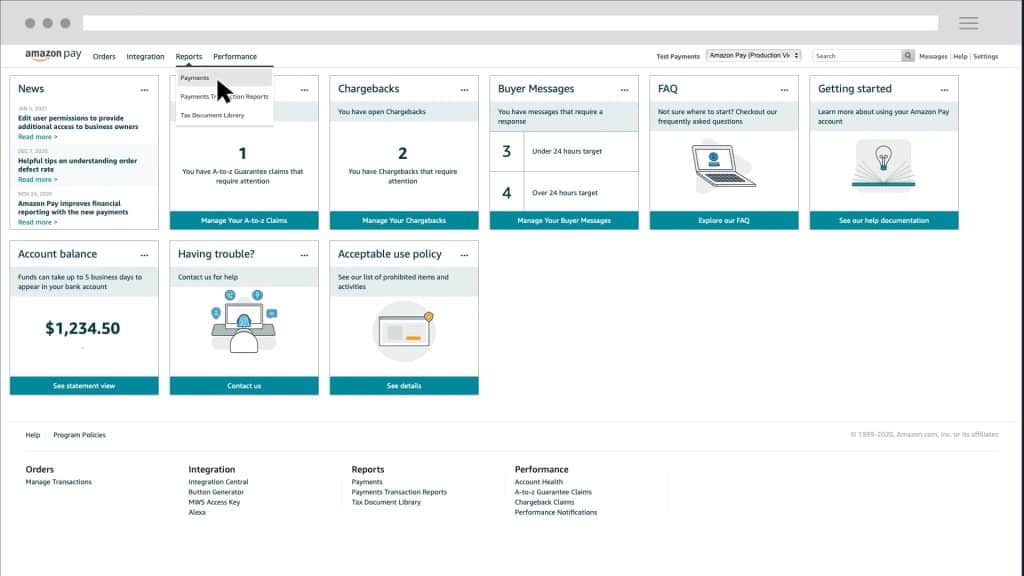The height and width of the screenshot is (576, 1024).
Task: Click the search magnifier icon
Action: point(908,56)
